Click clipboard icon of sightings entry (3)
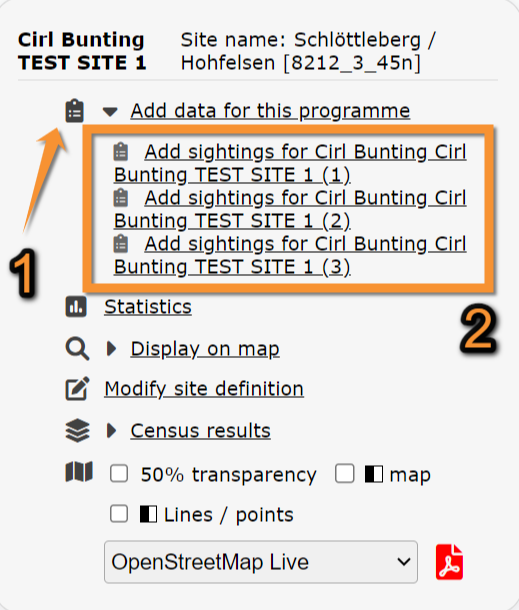 [121, 244]
